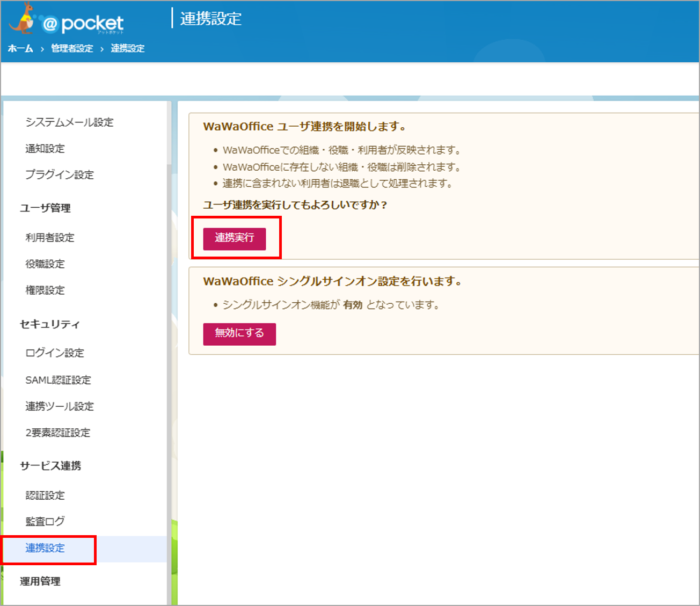Select 役職設定 sidebar item
The image size is (700, 606).
pos(45,264)
